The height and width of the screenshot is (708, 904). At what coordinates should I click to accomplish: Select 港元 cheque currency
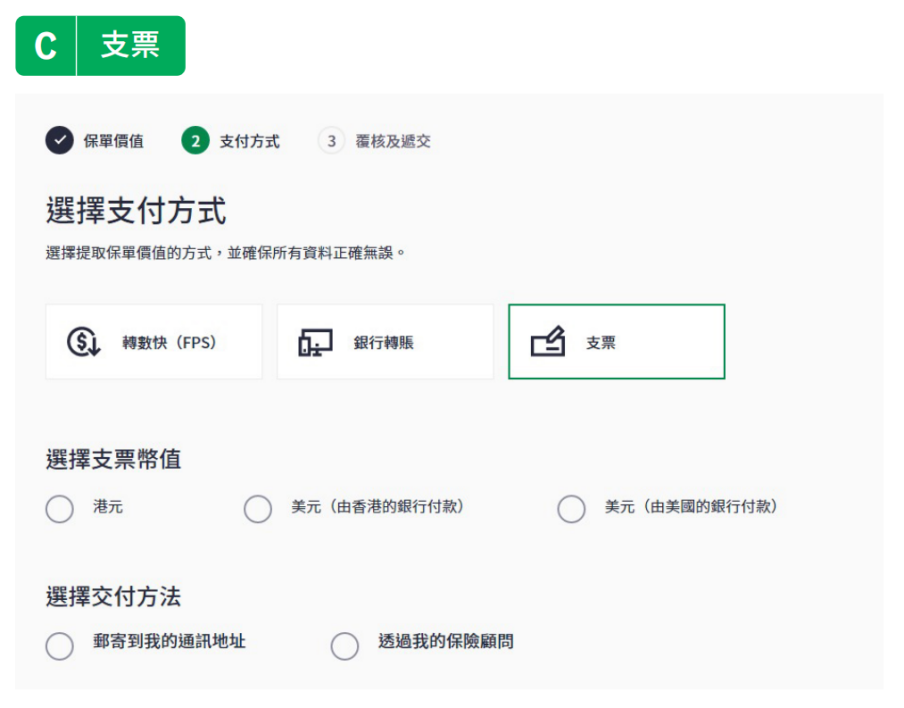click(x=60, y=508)
